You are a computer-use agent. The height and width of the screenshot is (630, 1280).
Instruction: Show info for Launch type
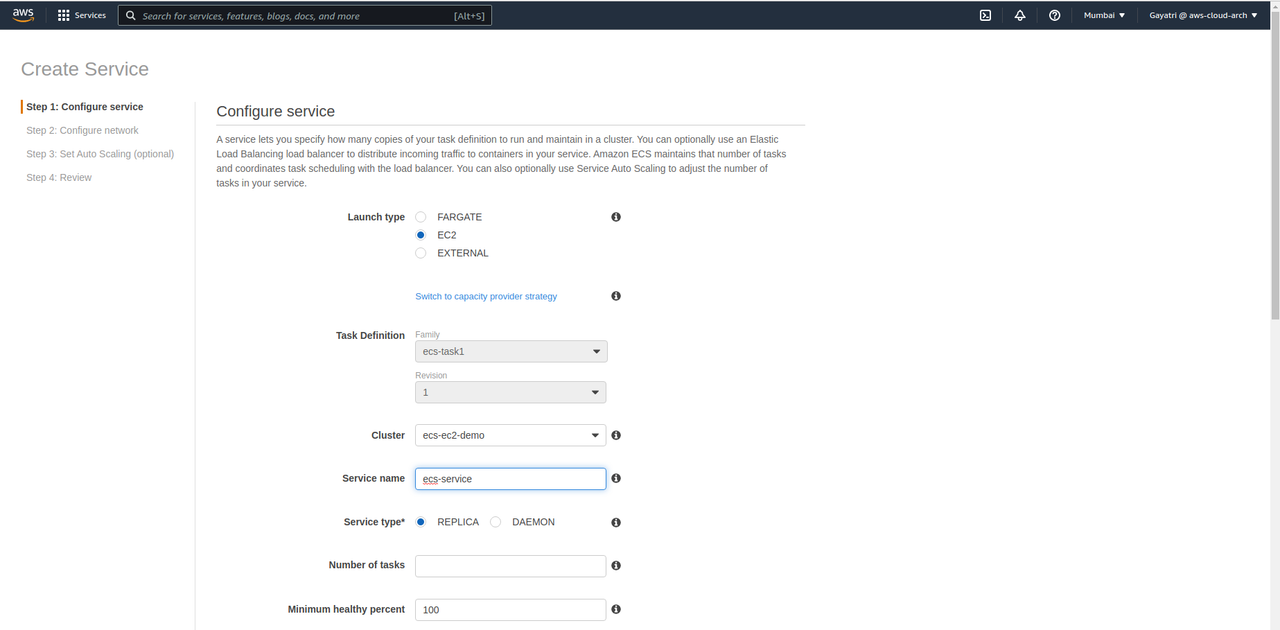pos(616,217)
